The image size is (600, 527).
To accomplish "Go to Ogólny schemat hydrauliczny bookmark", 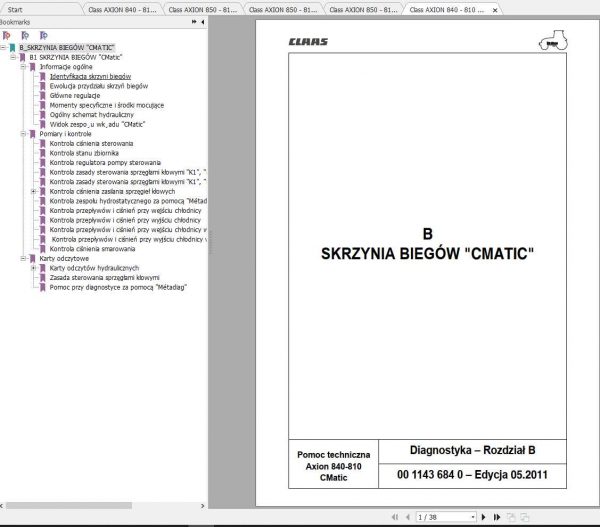I will click(x=92, y=115).
